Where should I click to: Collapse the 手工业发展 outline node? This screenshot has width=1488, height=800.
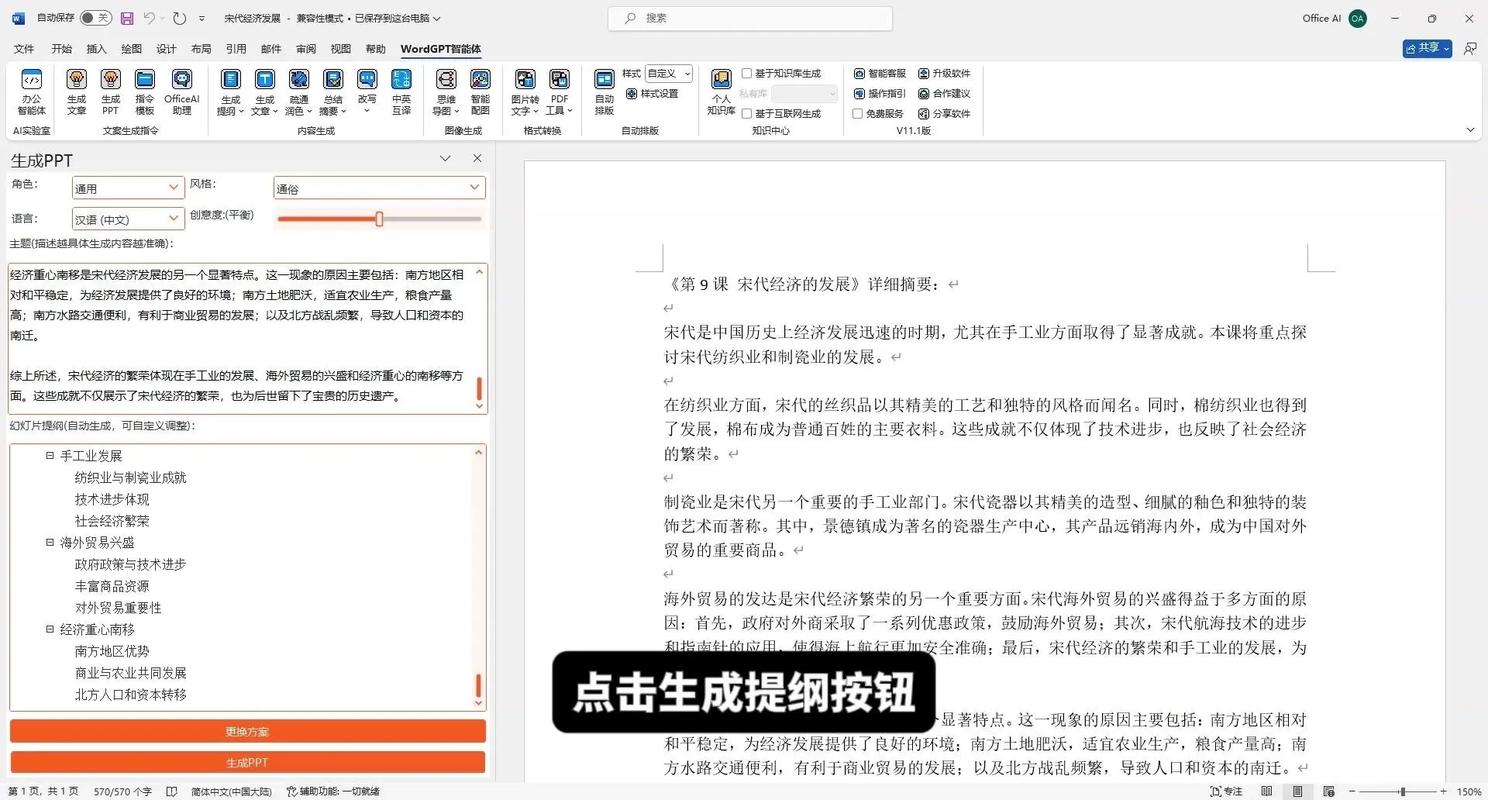click(50, 456)
